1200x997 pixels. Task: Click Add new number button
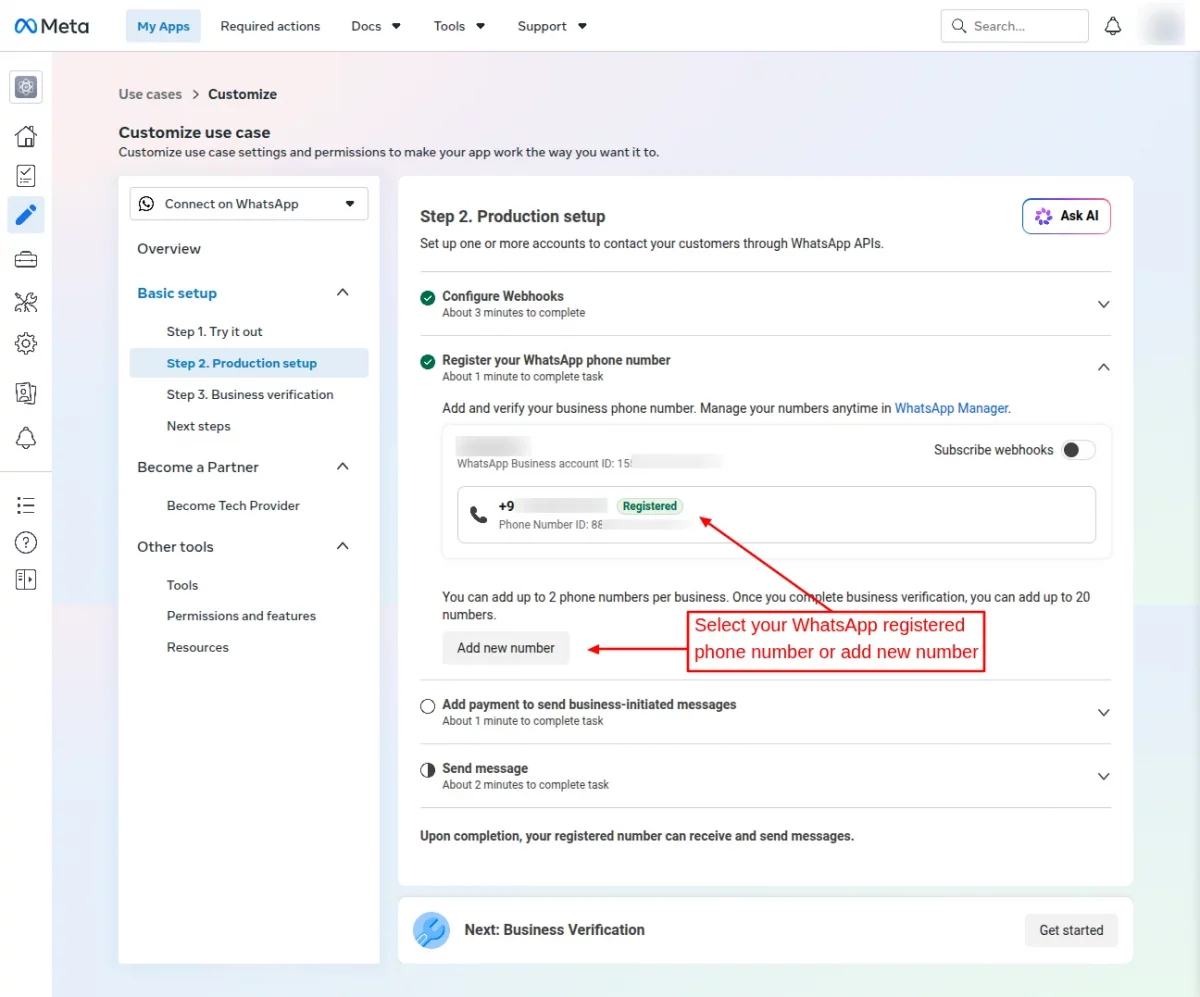point(506,648)
